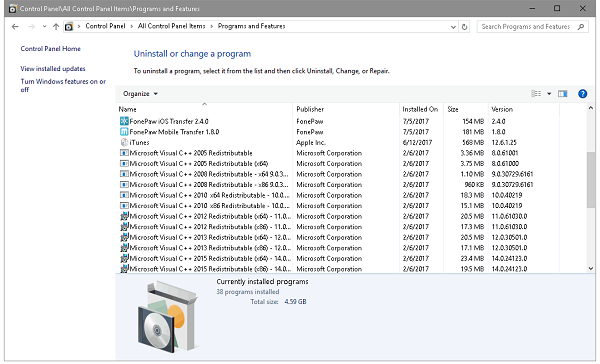600x364 pixels.
Task: Click the blue Help question mark icon
Action: (582, 94)
